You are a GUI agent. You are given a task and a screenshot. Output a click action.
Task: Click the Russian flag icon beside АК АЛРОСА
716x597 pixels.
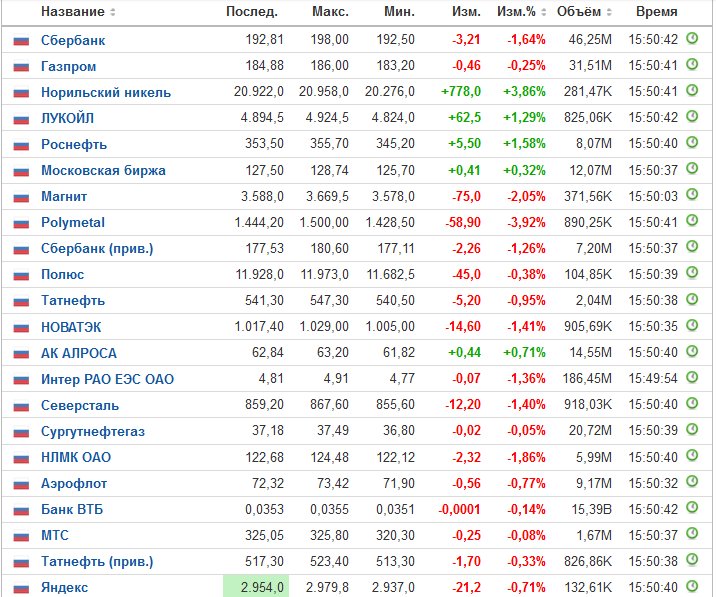click(x=21, y=354)
